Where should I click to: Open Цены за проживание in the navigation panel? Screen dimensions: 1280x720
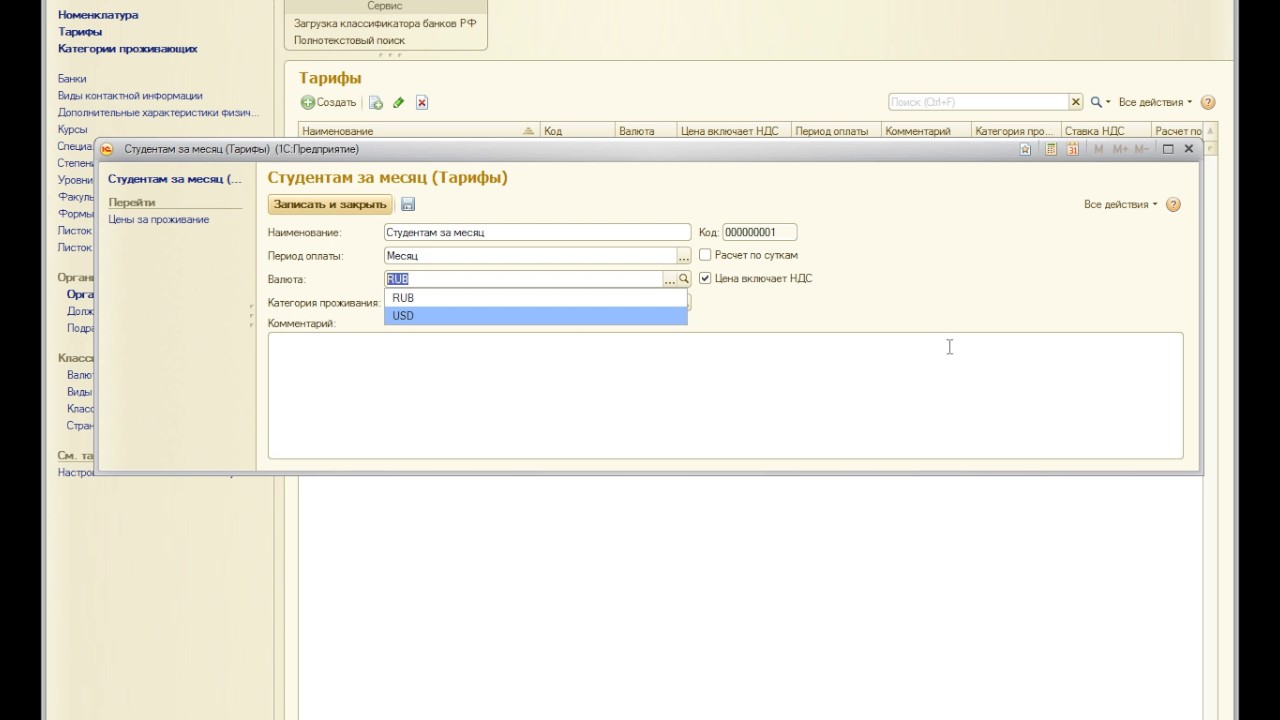(x=159, y=219)
